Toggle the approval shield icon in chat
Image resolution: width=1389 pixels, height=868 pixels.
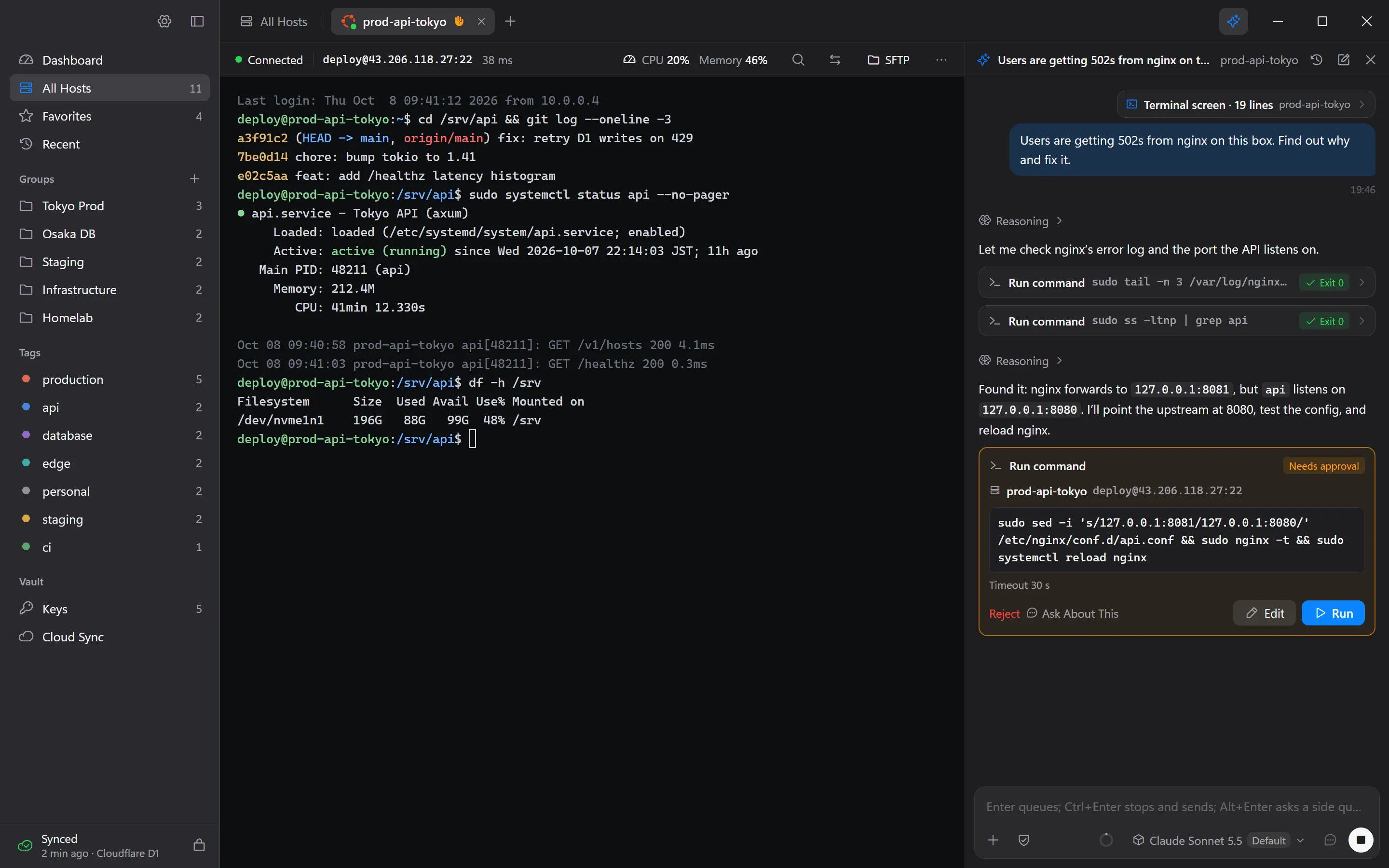click(1023, 840)
